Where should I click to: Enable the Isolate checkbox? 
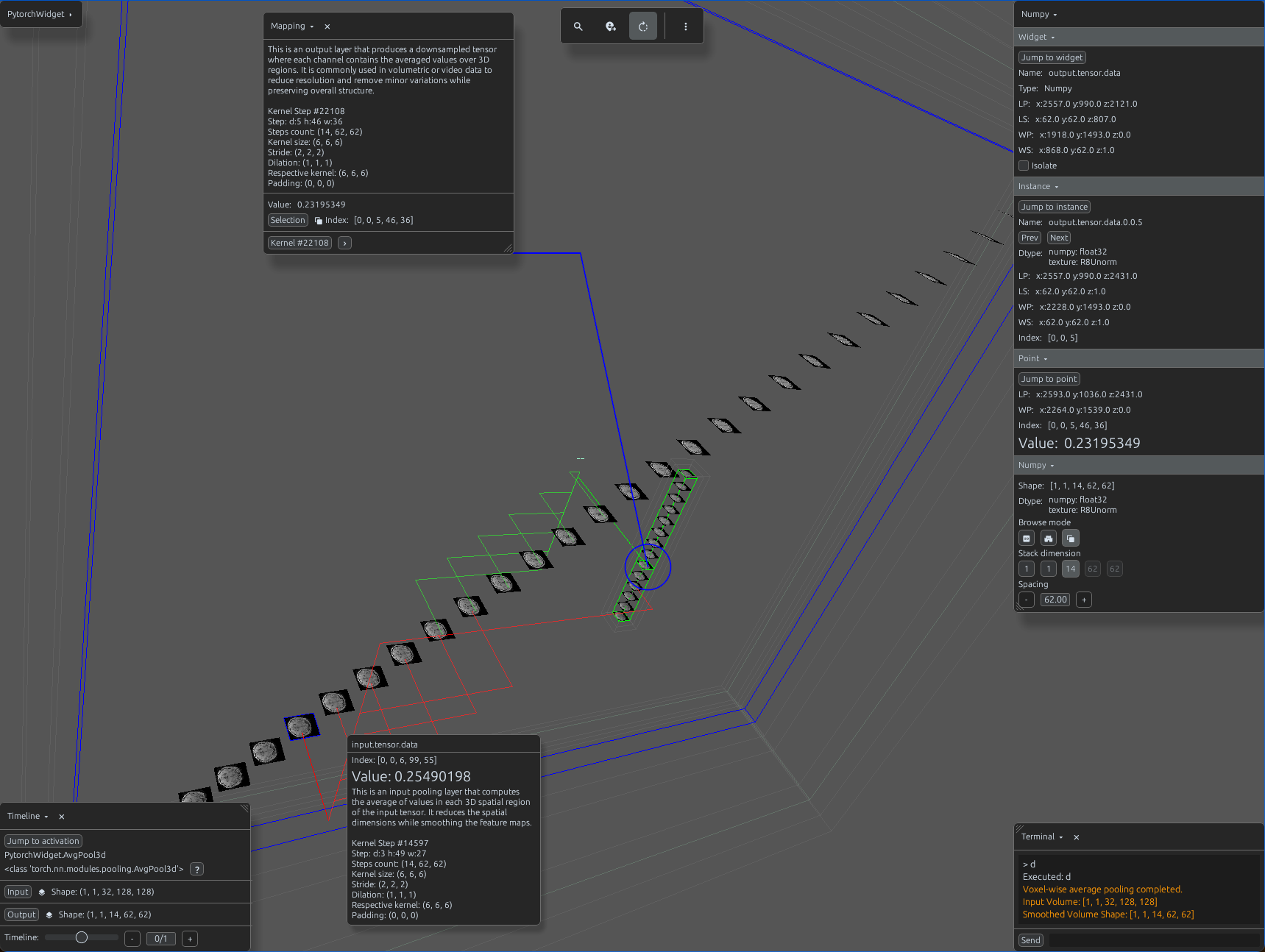[x=1024, y=166]
